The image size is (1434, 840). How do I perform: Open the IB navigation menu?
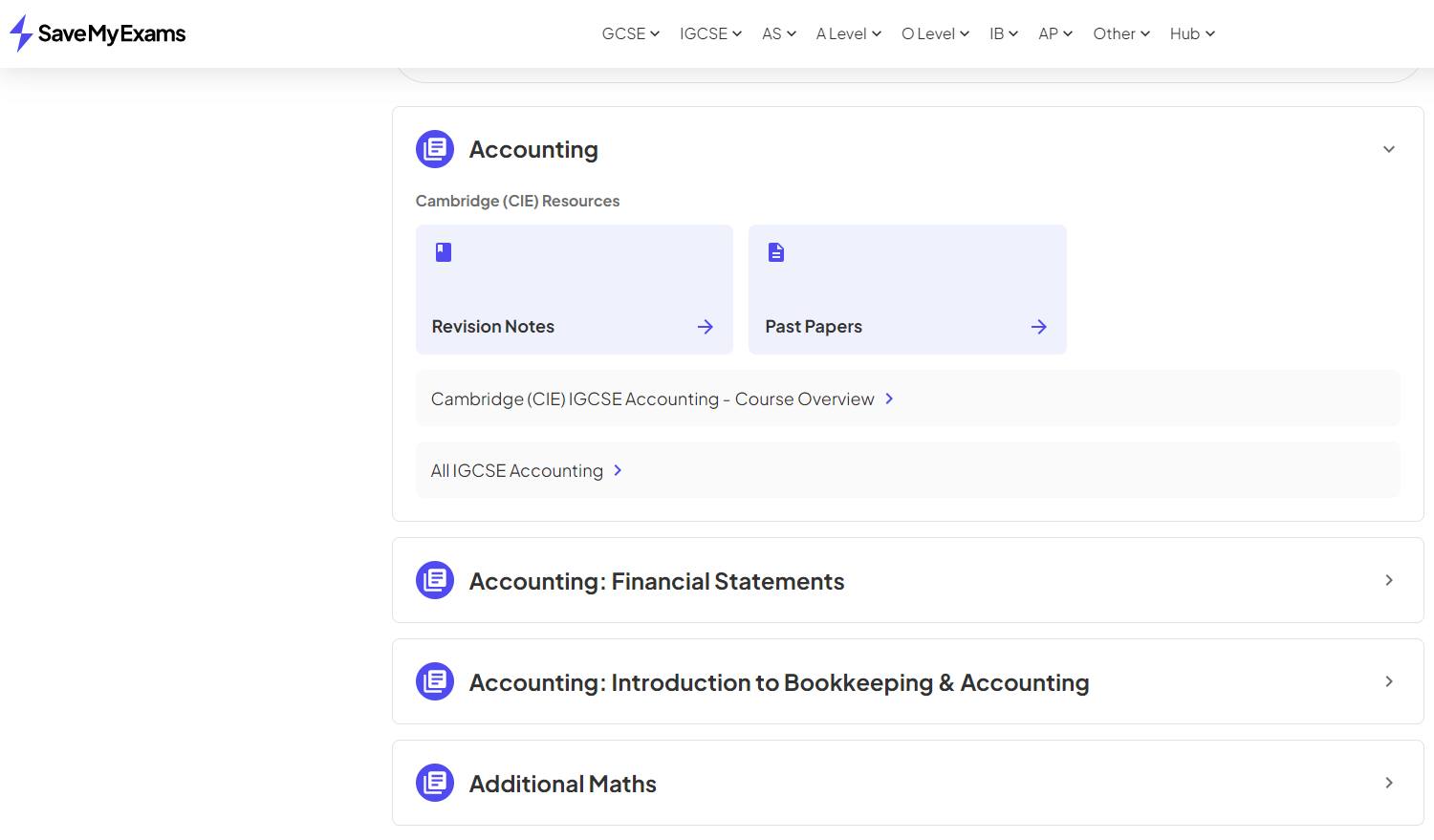[1004, 33]
